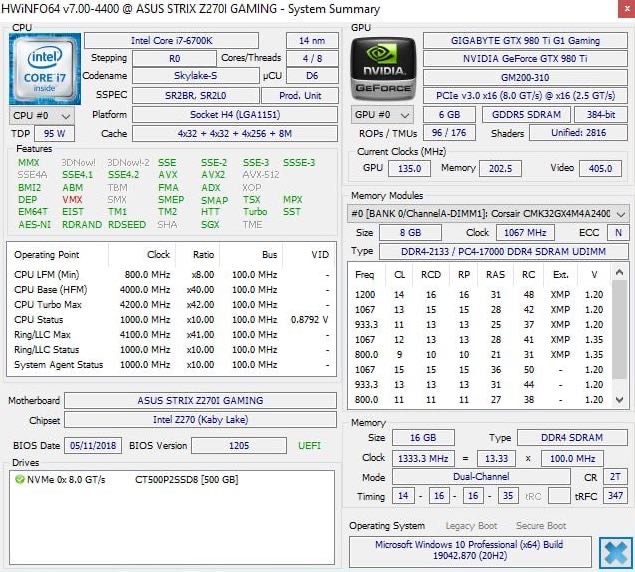Click the memory Clock 1333.3 MHz field
The image size is (635, 572).
423,459
